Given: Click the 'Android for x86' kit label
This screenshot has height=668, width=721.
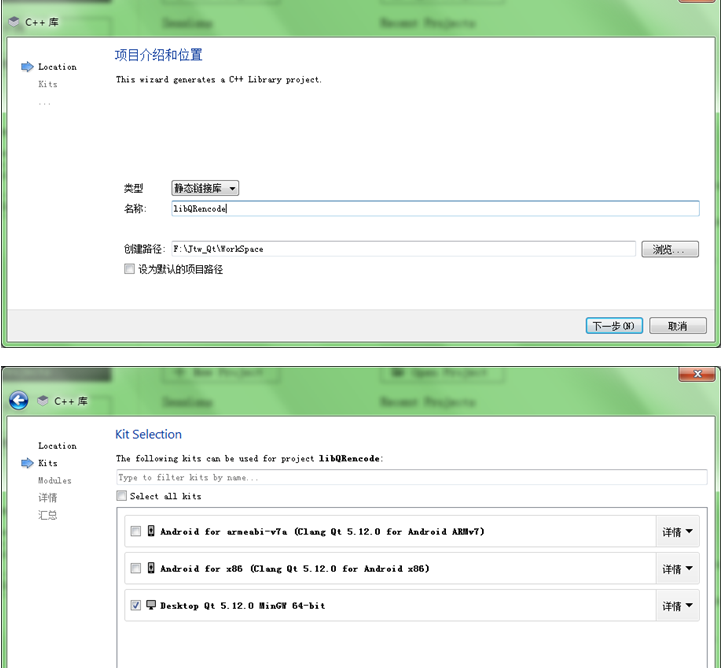Looking at the screenshot, I should click(x=294, y=569).
